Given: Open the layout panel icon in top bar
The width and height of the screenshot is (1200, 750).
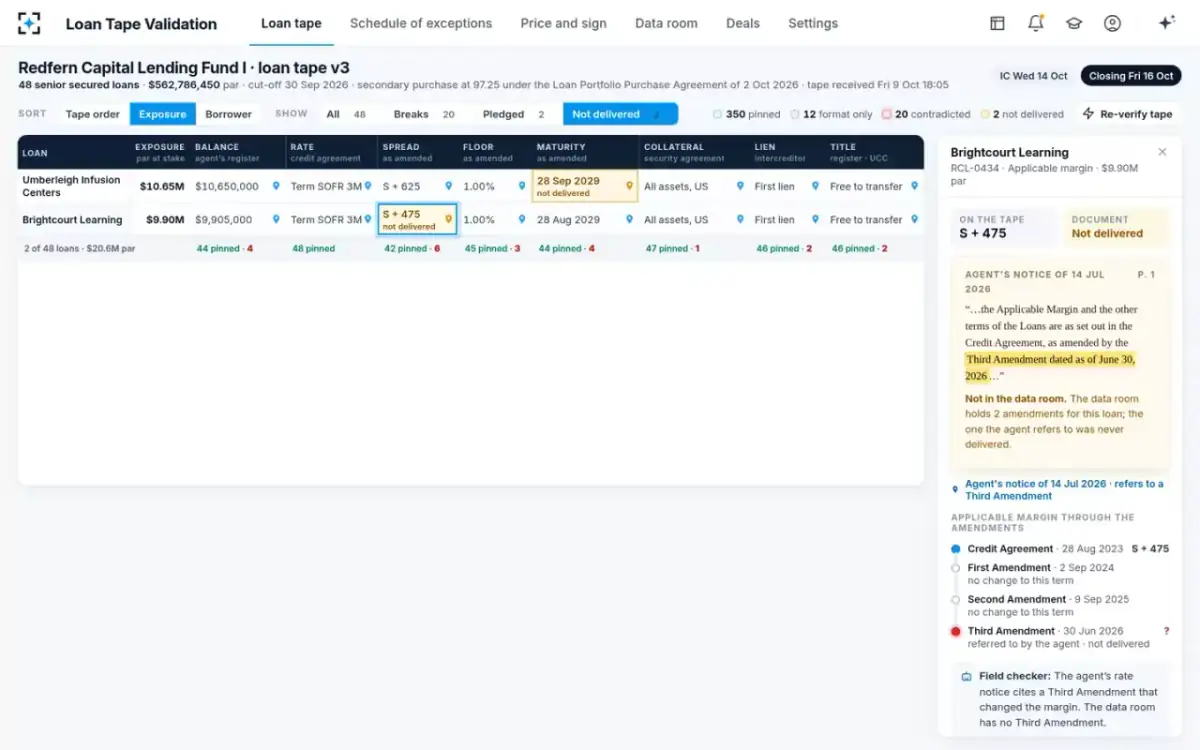Looking at the screenshot, I should coord(997,23).
